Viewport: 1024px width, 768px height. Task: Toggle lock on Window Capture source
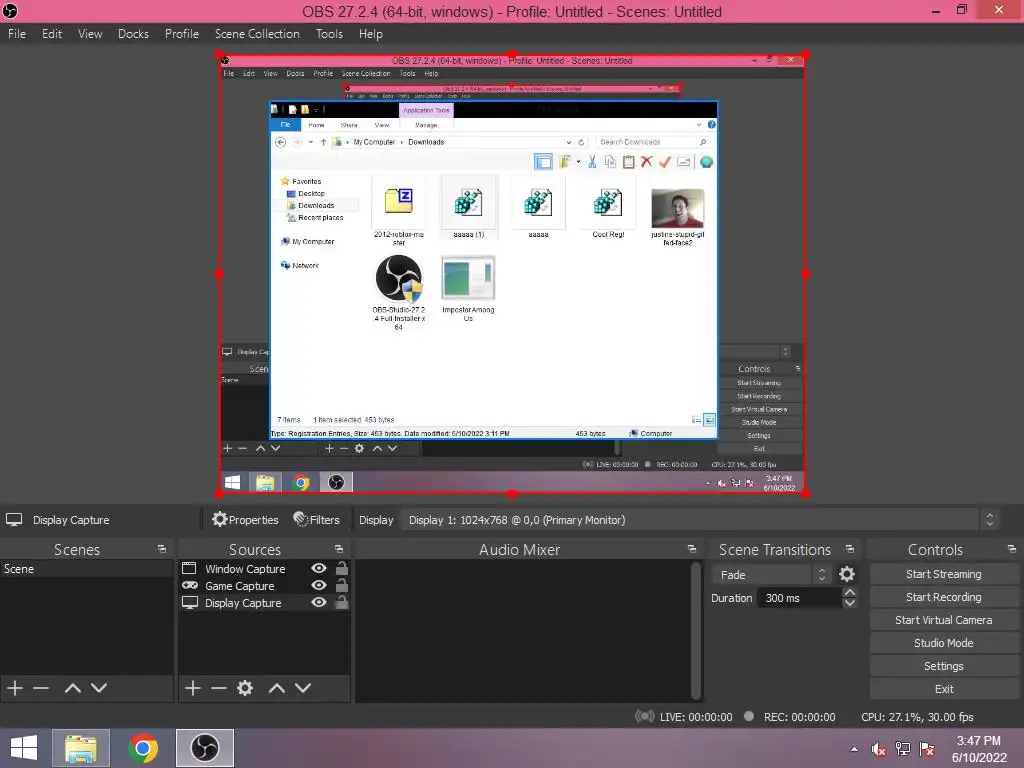pos(342,568)
